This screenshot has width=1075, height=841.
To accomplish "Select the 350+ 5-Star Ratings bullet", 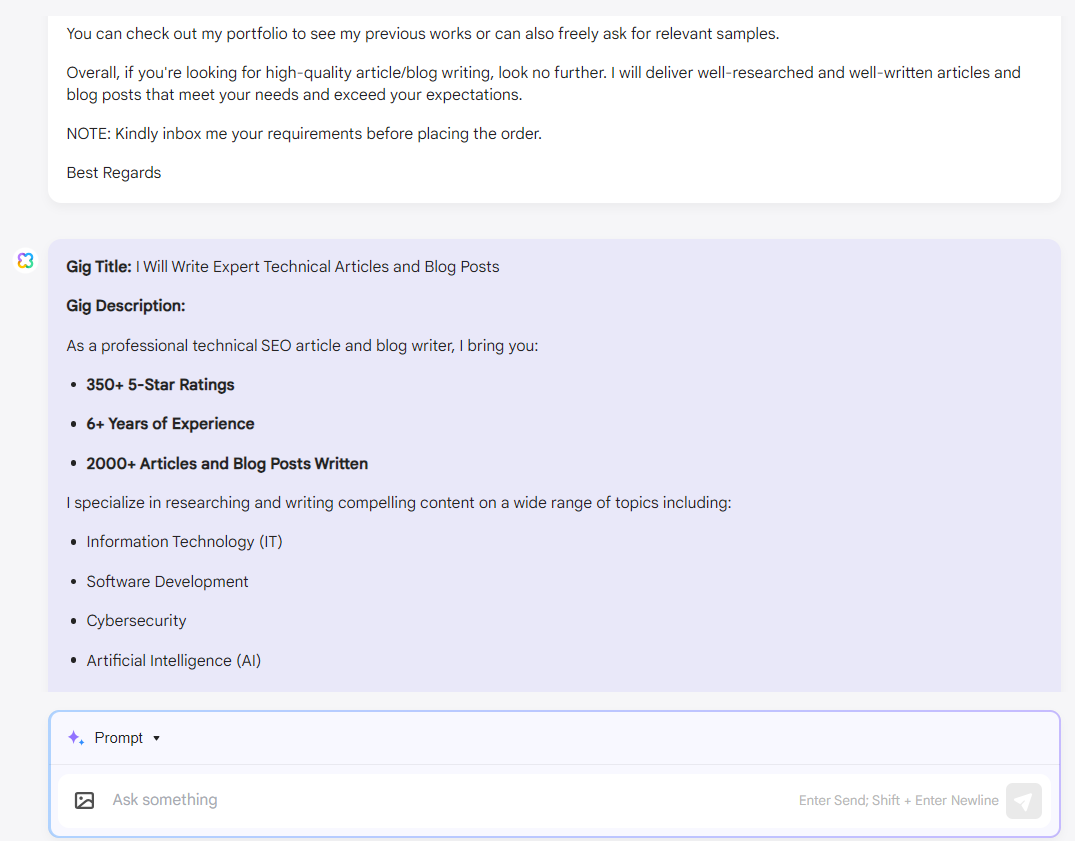I will (x=160, y=384).
